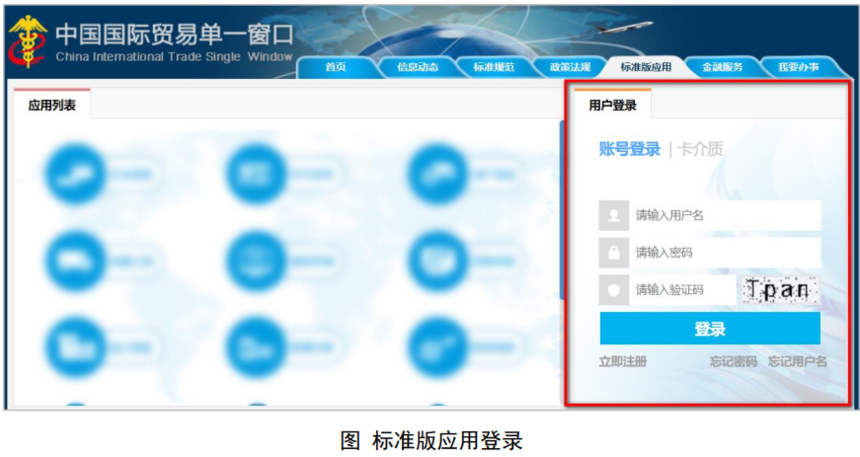This screenshot has width=860, height=457.
Task: Click the first app icon in top-left of 应用列表
Action: point(75,173)
